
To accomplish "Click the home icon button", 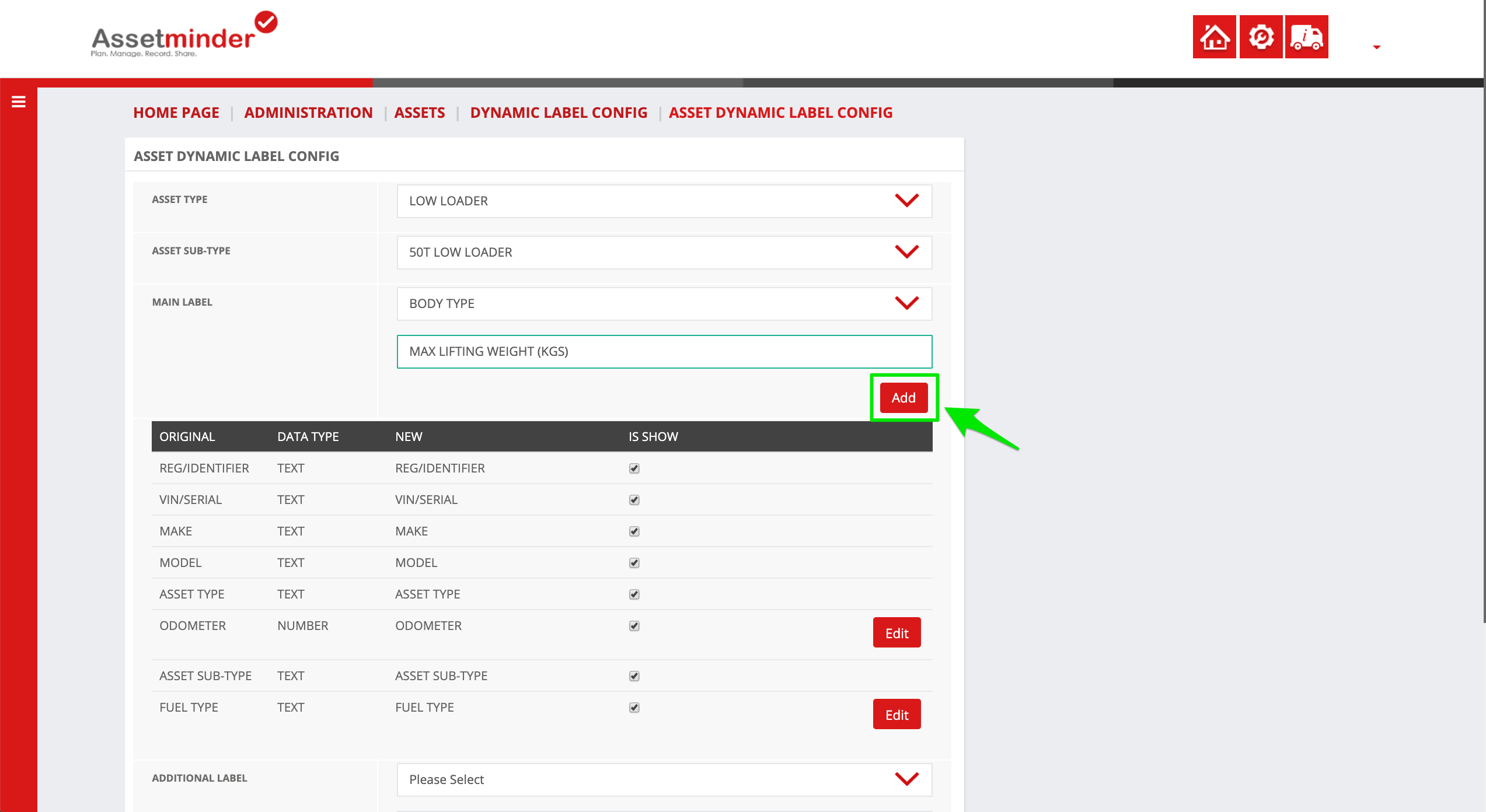I will tap(1214, 37).
